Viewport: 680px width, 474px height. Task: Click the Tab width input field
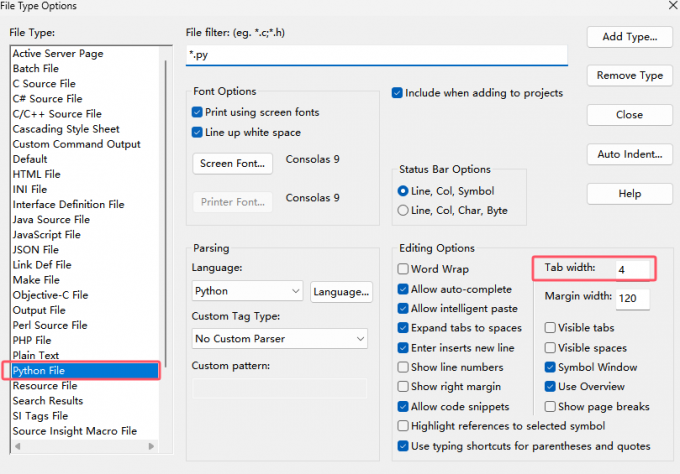(x=632, y=270)
